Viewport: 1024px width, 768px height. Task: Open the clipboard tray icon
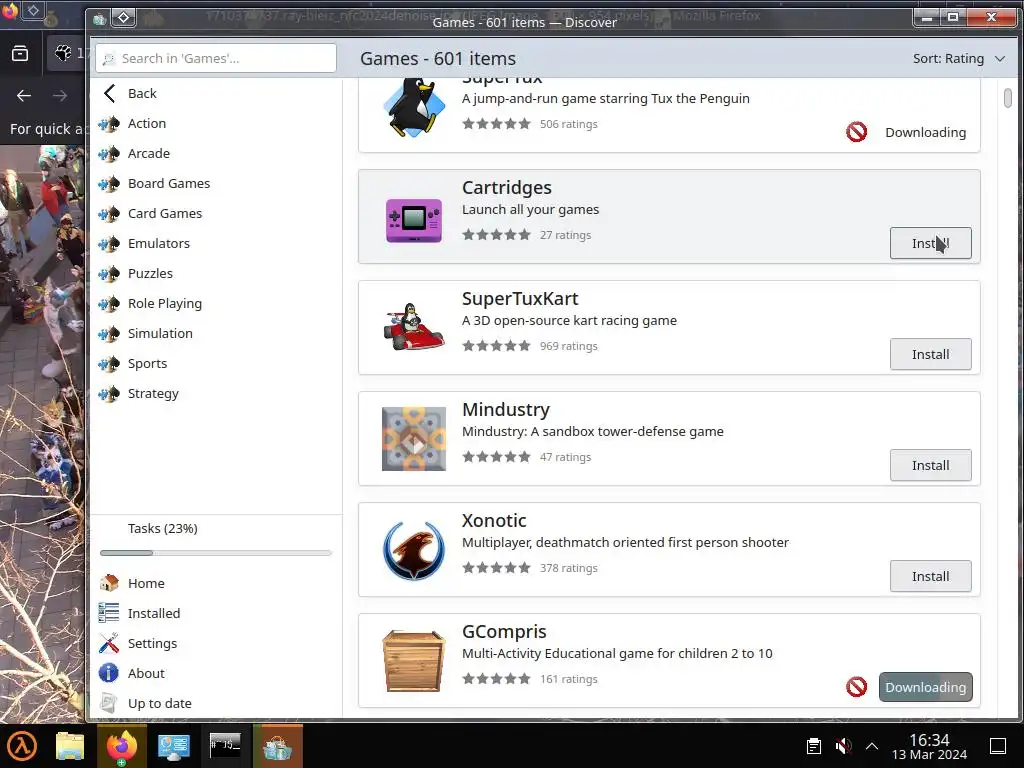point(814,746)
